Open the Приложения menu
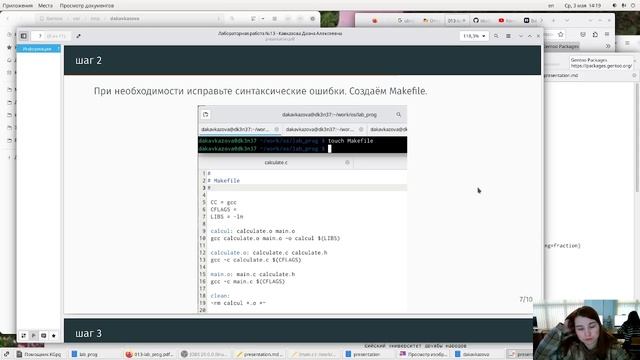 point(18,6)
